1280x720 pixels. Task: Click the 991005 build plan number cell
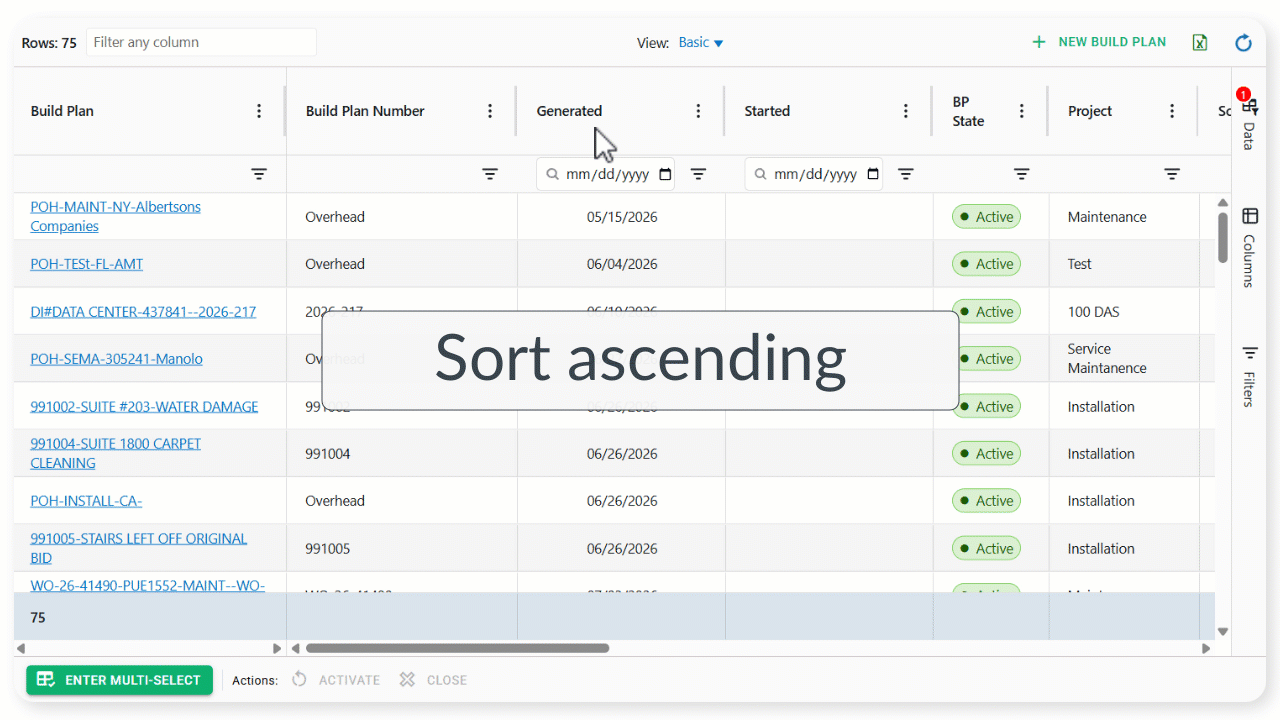[x=402, y=548]
